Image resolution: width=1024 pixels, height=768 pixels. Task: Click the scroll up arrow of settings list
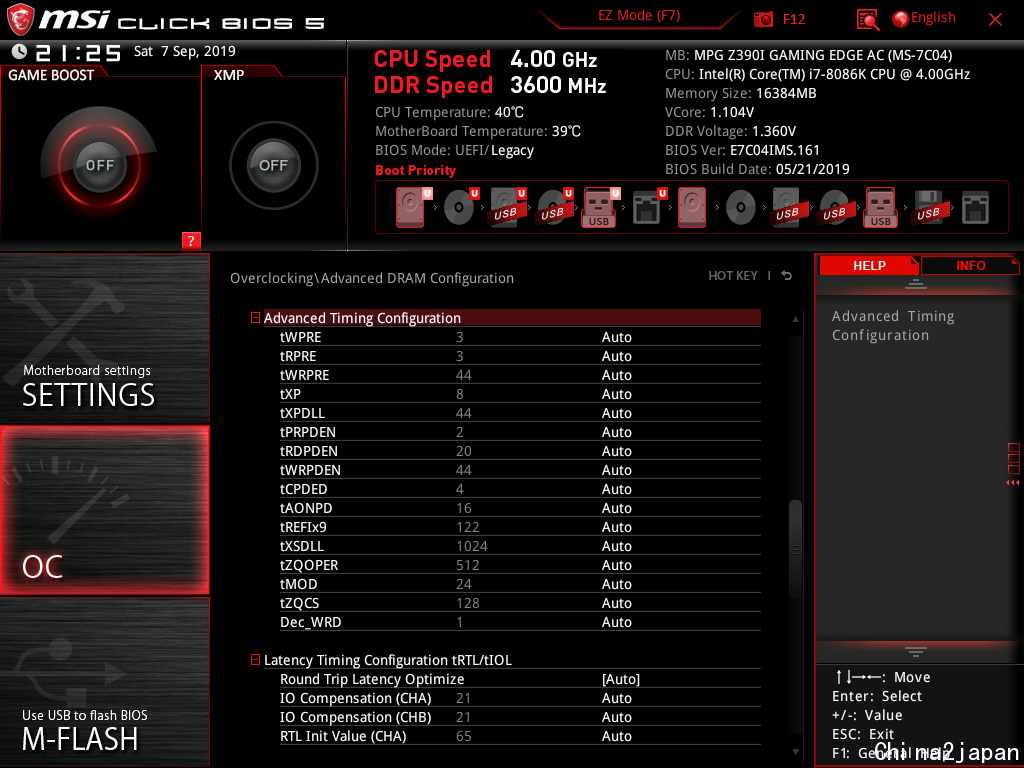click(795, 319)
